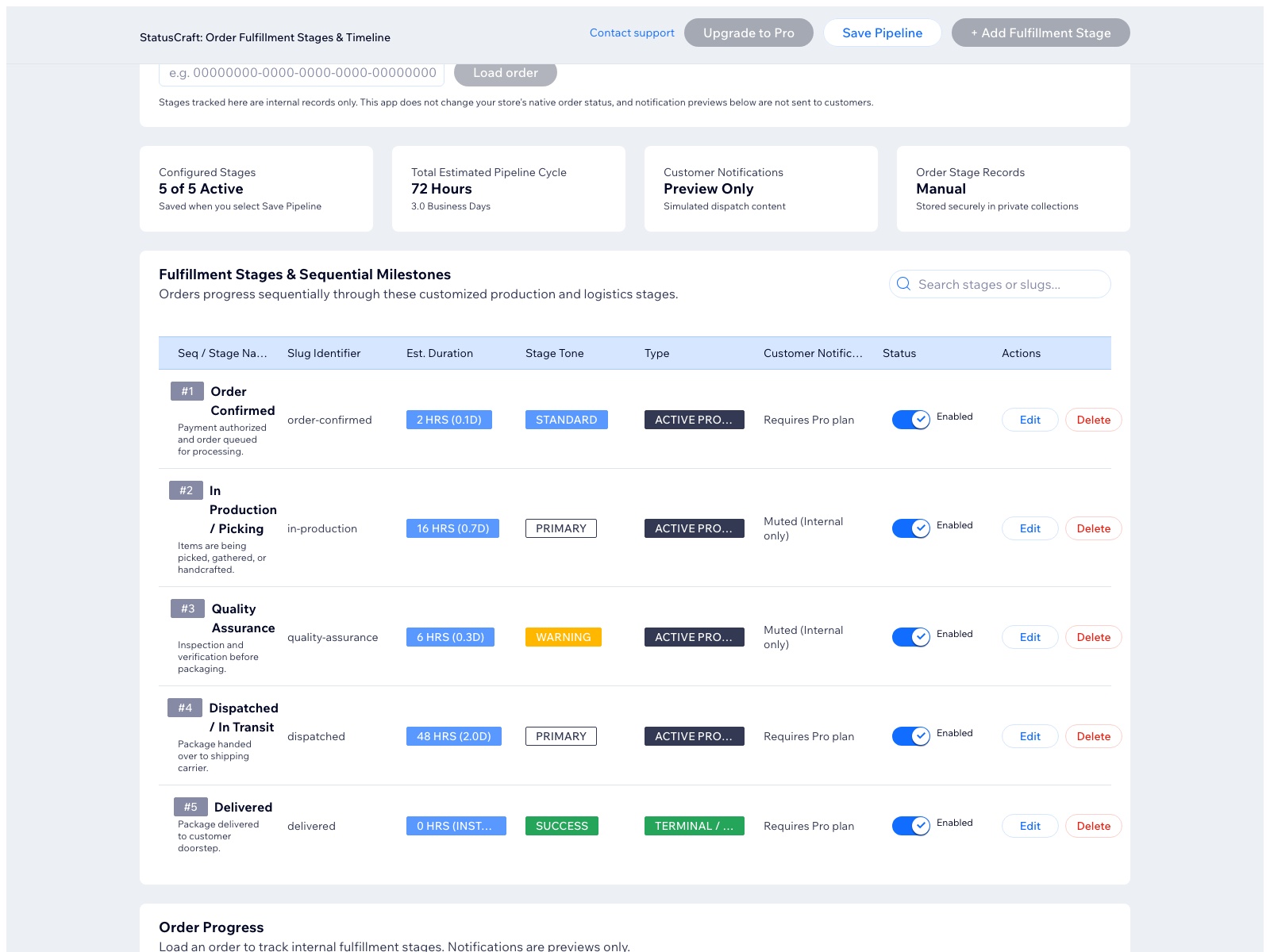Image resolution: width=1270 pixels, height=952 pixels.
Task: Open the Contact support link
Action: 632,33
